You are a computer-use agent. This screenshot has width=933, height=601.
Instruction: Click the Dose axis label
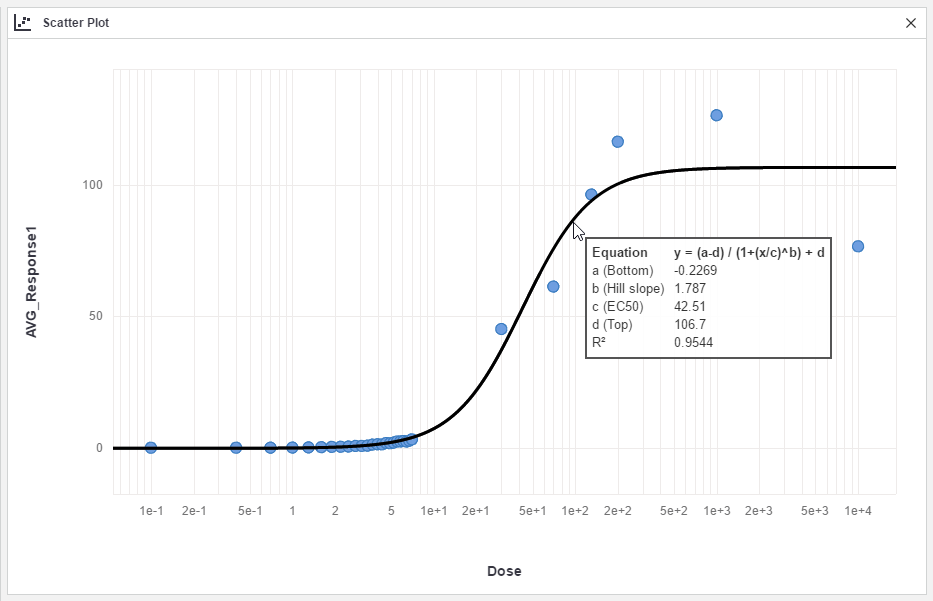pos(504,571)
